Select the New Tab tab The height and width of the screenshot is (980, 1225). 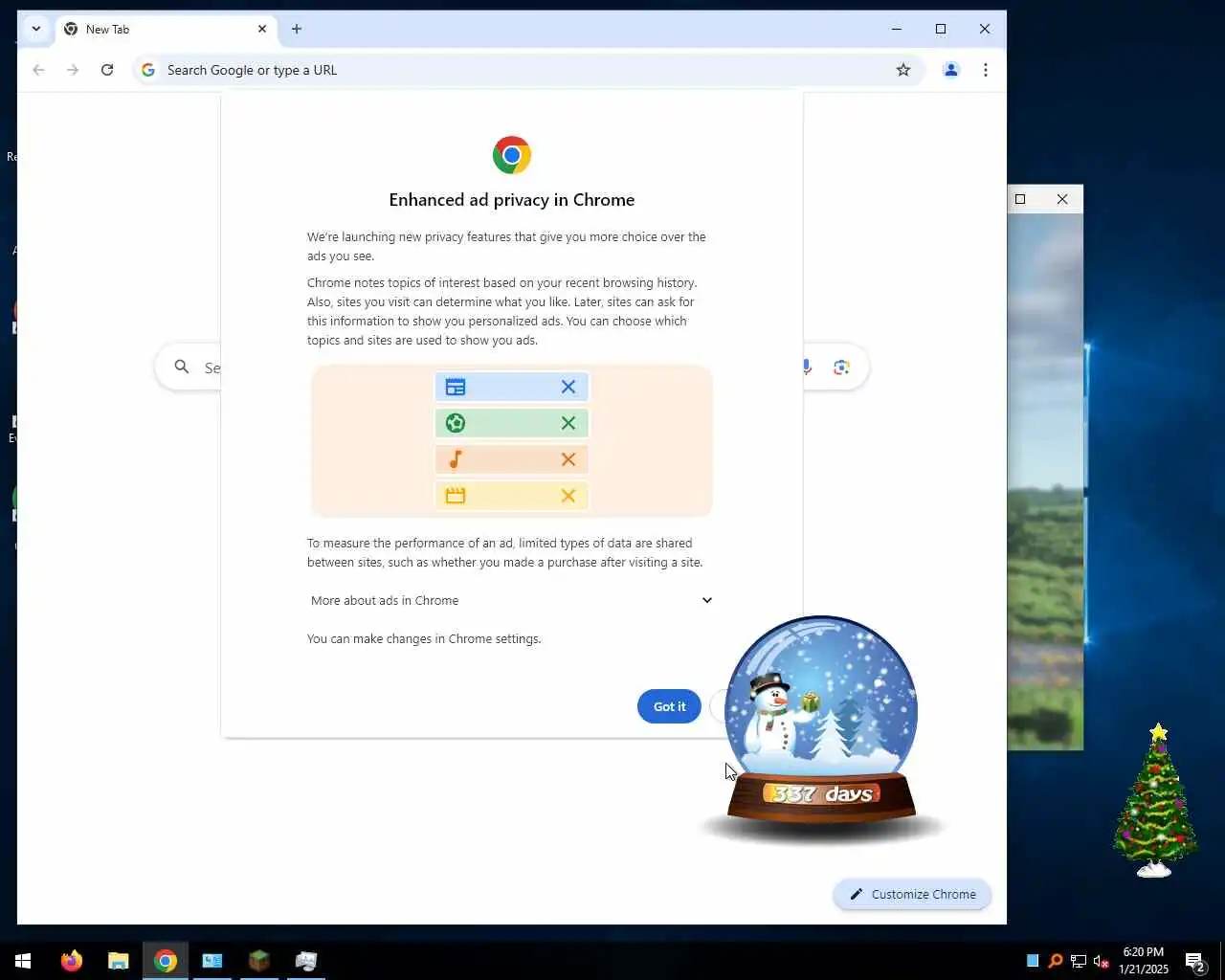(165, 30)
